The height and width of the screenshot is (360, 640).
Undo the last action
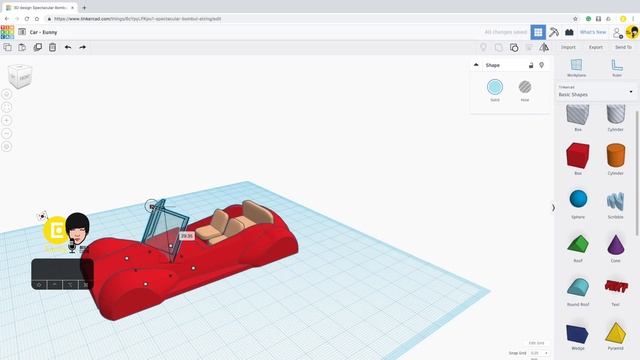[68, 47]
